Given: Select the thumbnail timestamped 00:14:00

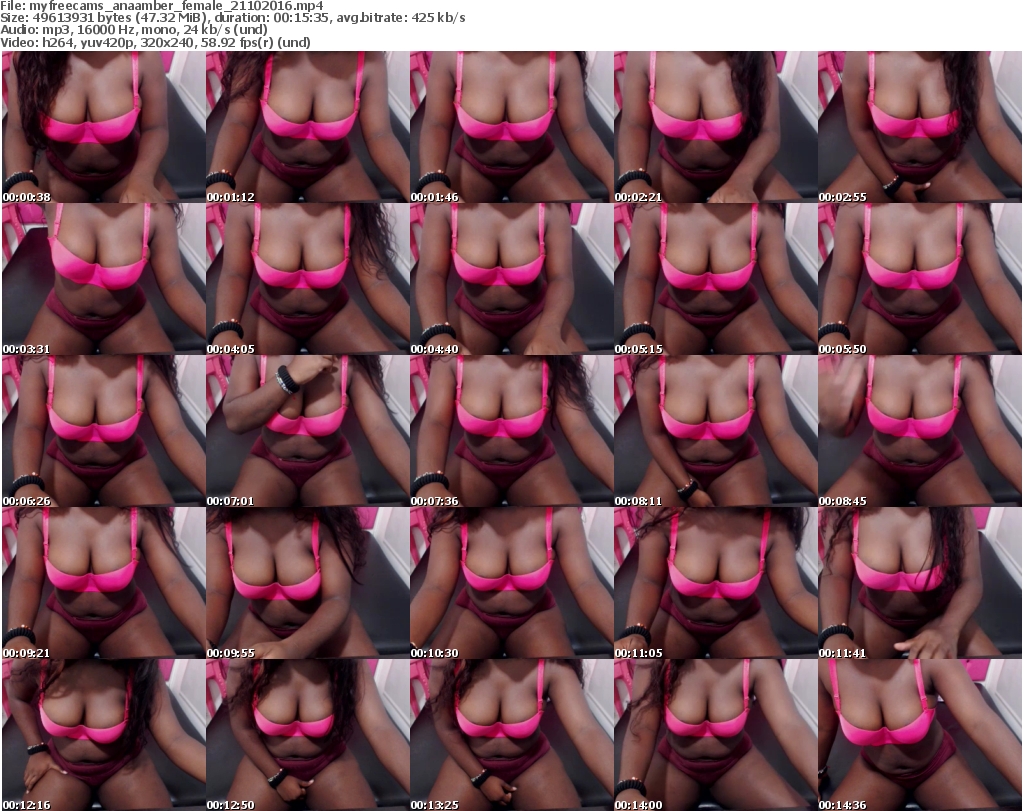Looking at the screenshot, I should [715, 735].
